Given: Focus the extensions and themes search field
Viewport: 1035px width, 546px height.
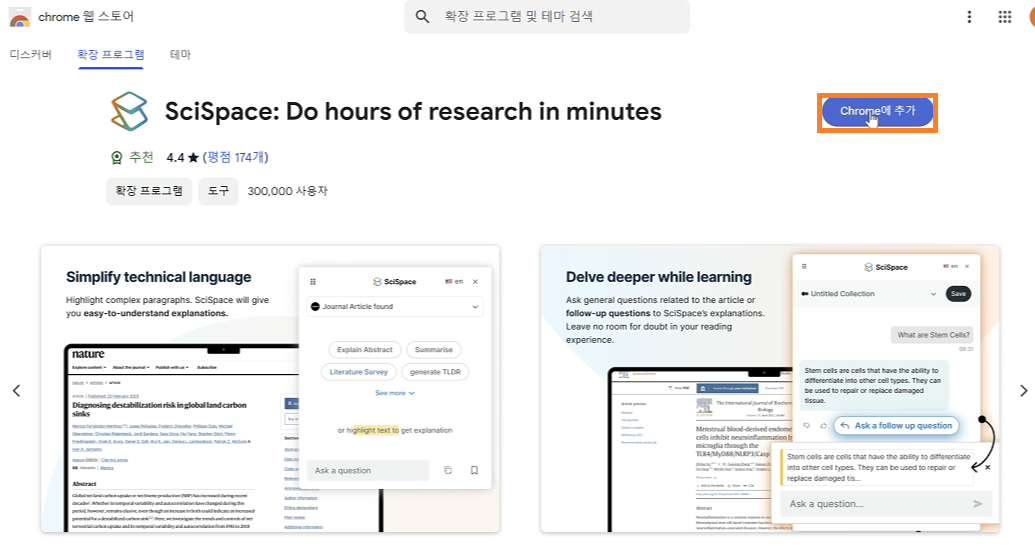Looking at the screenshot, I should point(547,17).
